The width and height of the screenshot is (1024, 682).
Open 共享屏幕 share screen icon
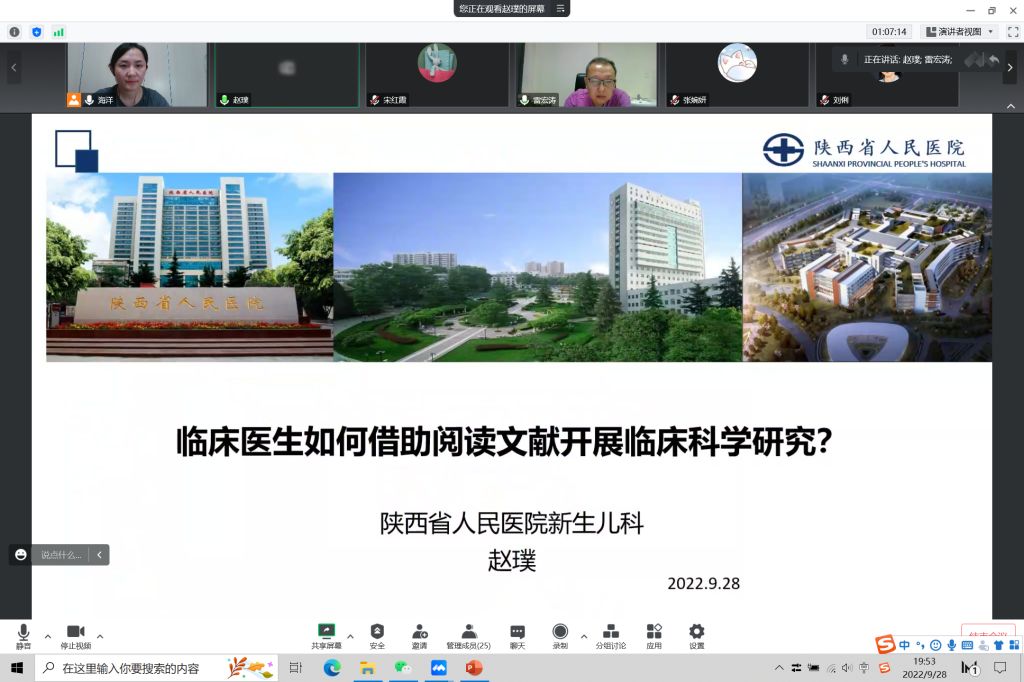point(326,634)
